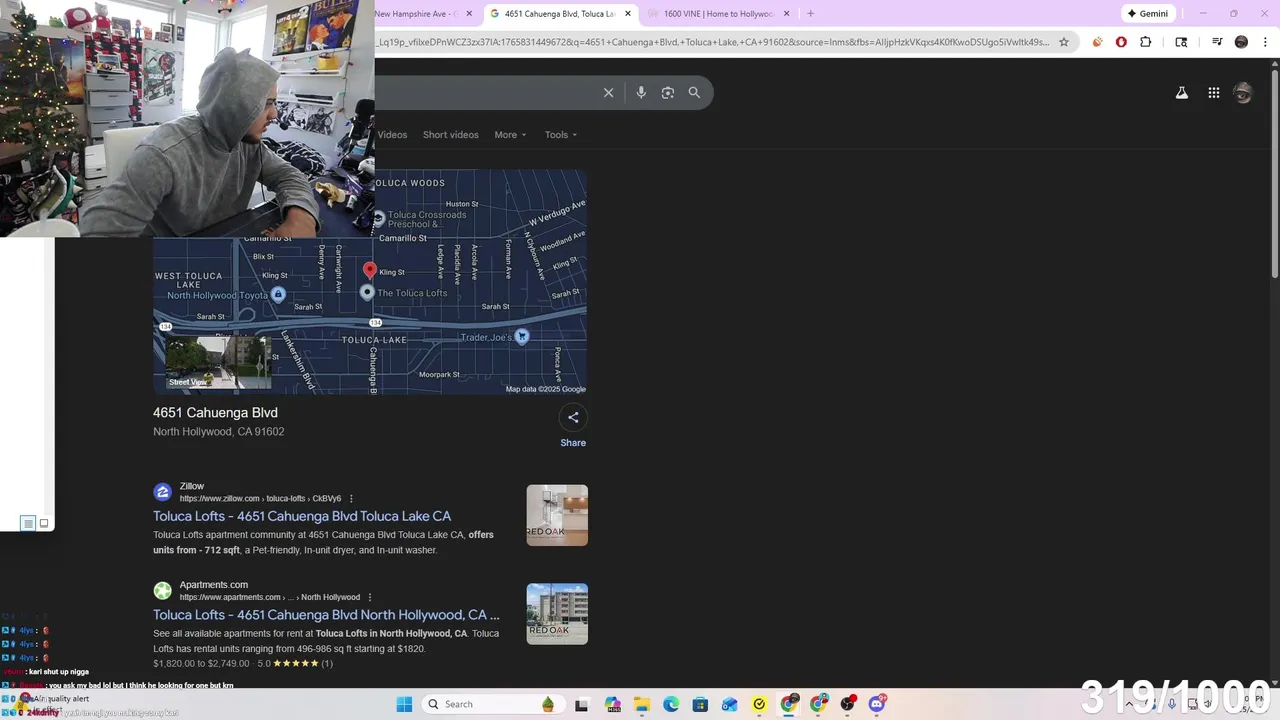The height and width of the screenshot is (720, 1280).
Task: Open the Apartments.com result three-dot options
Action: [370, 597]
